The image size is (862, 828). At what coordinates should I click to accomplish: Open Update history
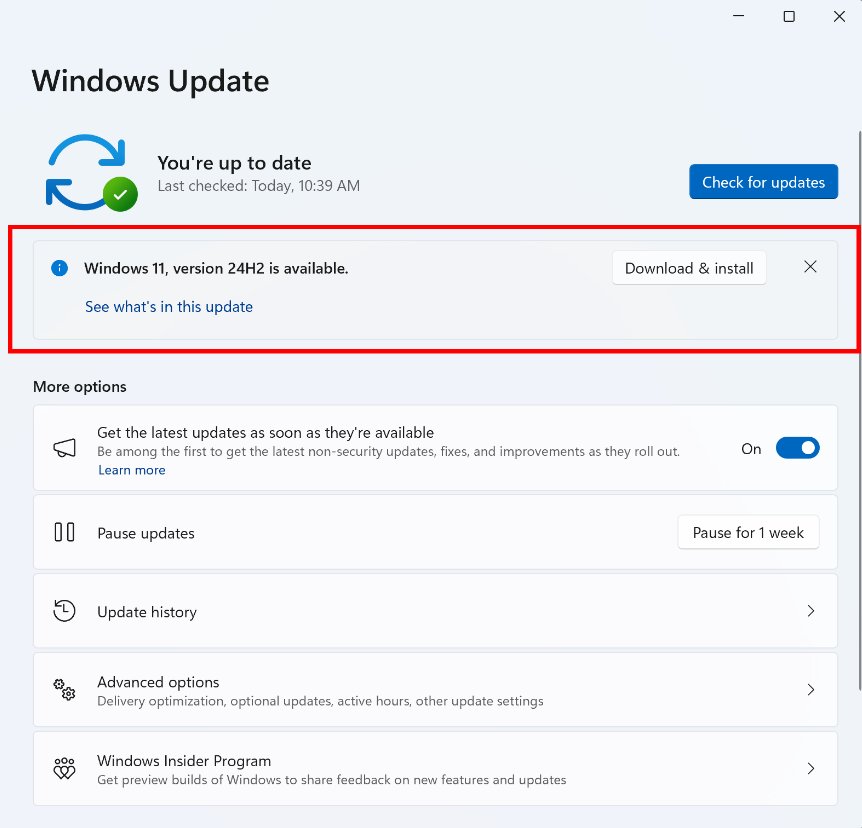435,611
